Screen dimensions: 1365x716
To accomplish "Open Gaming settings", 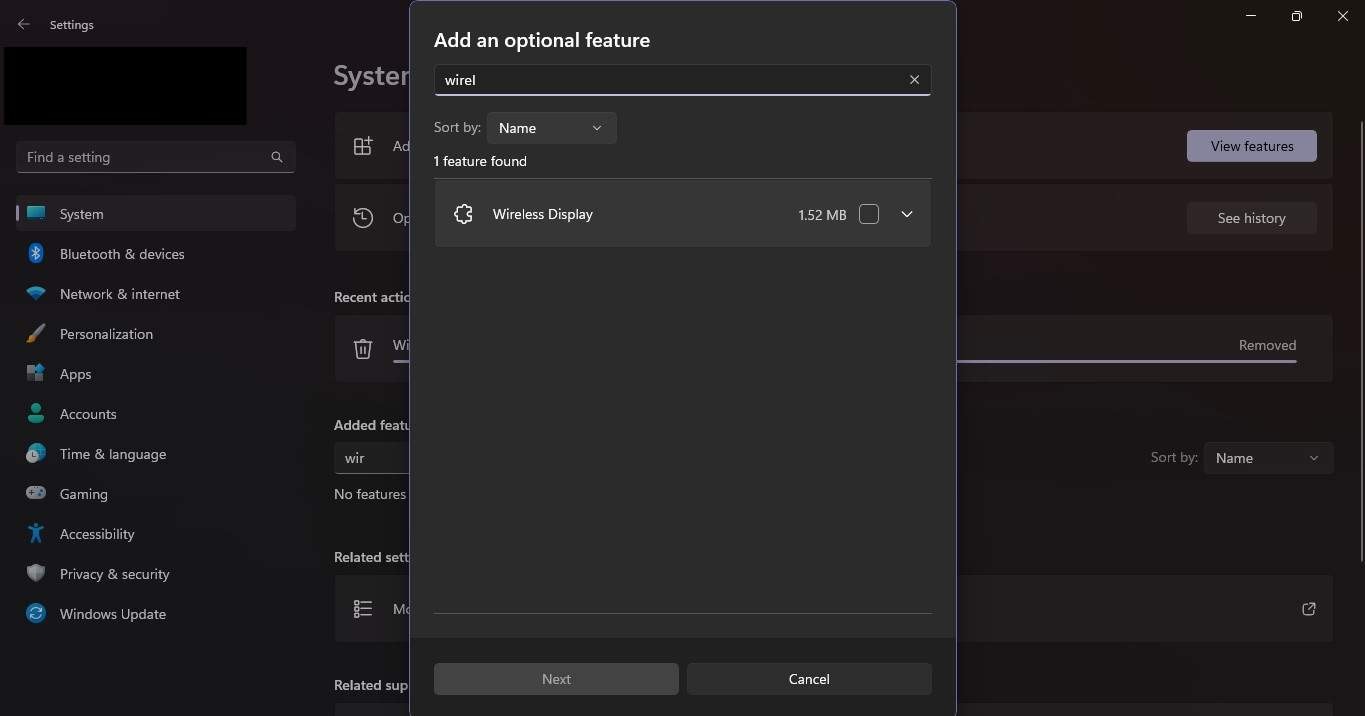I will pyautogui.click(x=156, y=494).
